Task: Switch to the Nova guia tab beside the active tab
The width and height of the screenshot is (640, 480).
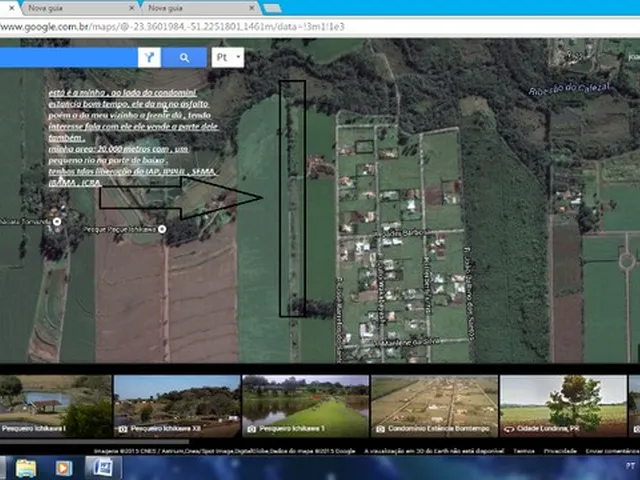Action: (80, 8)
